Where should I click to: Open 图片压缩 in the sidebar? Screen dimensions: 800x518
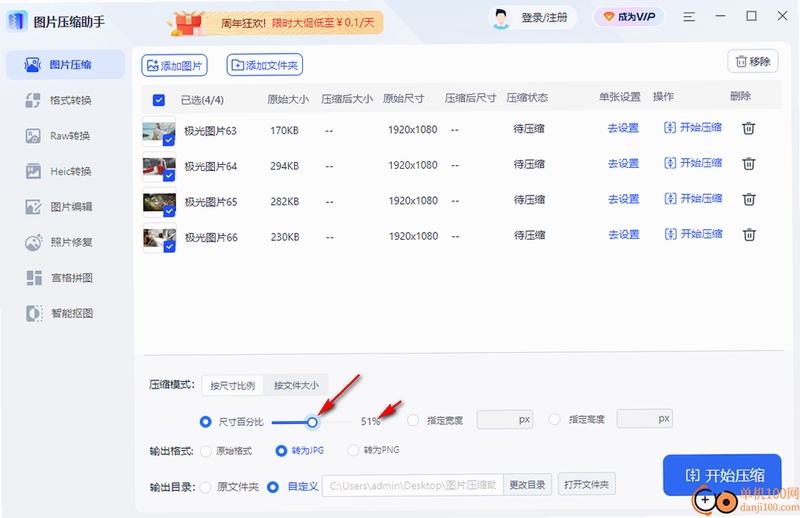(65, 65)
